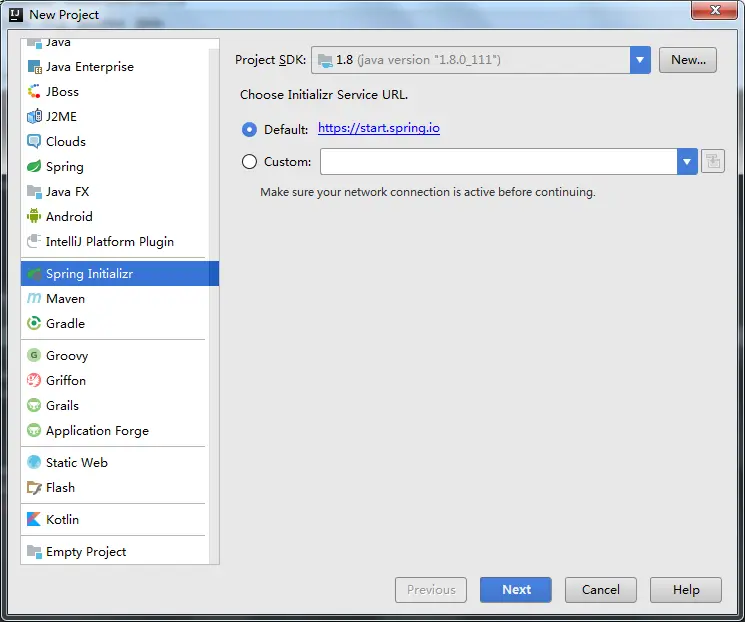Viewport: 745px width, 622px height.
Task: Select the Clouds label
Action: click(66, 142)
